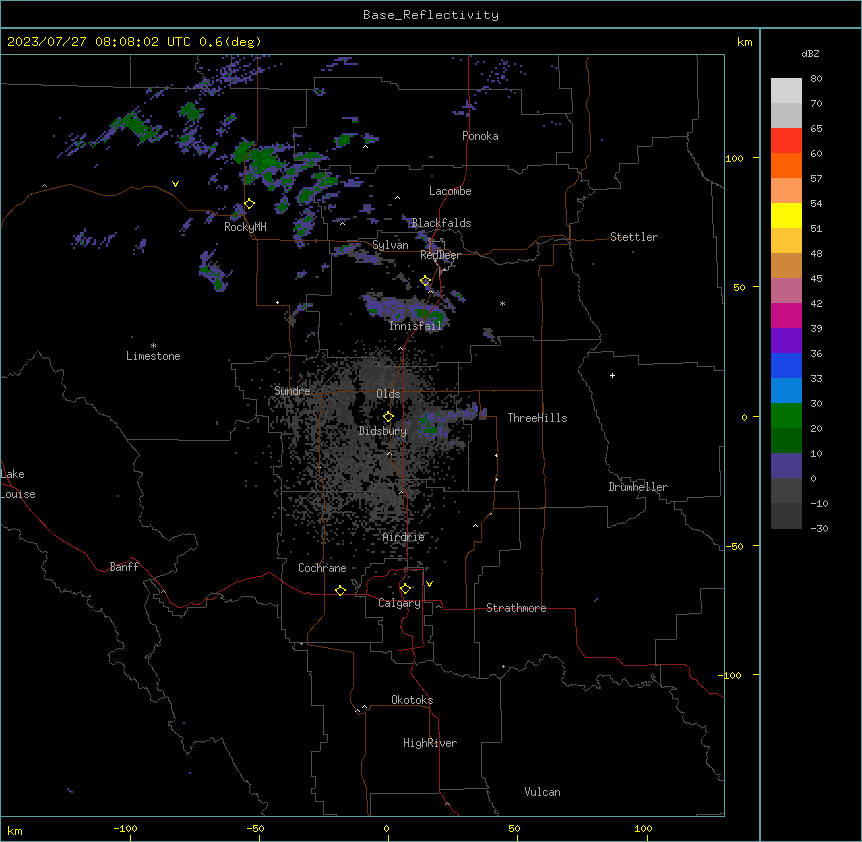This screenshot has width=862, height=842.
Task: Click the Lake Louise label
Action: click(x=18, y=484)
